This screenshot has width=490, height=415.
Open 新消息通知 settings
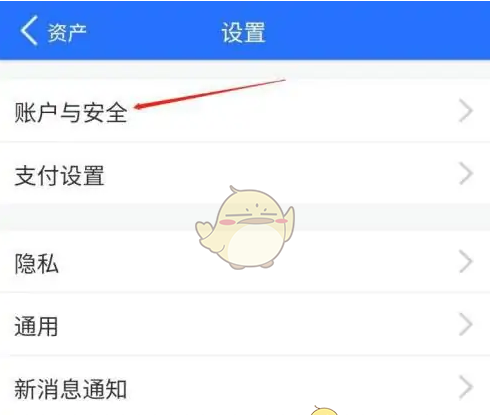[245, 386]
